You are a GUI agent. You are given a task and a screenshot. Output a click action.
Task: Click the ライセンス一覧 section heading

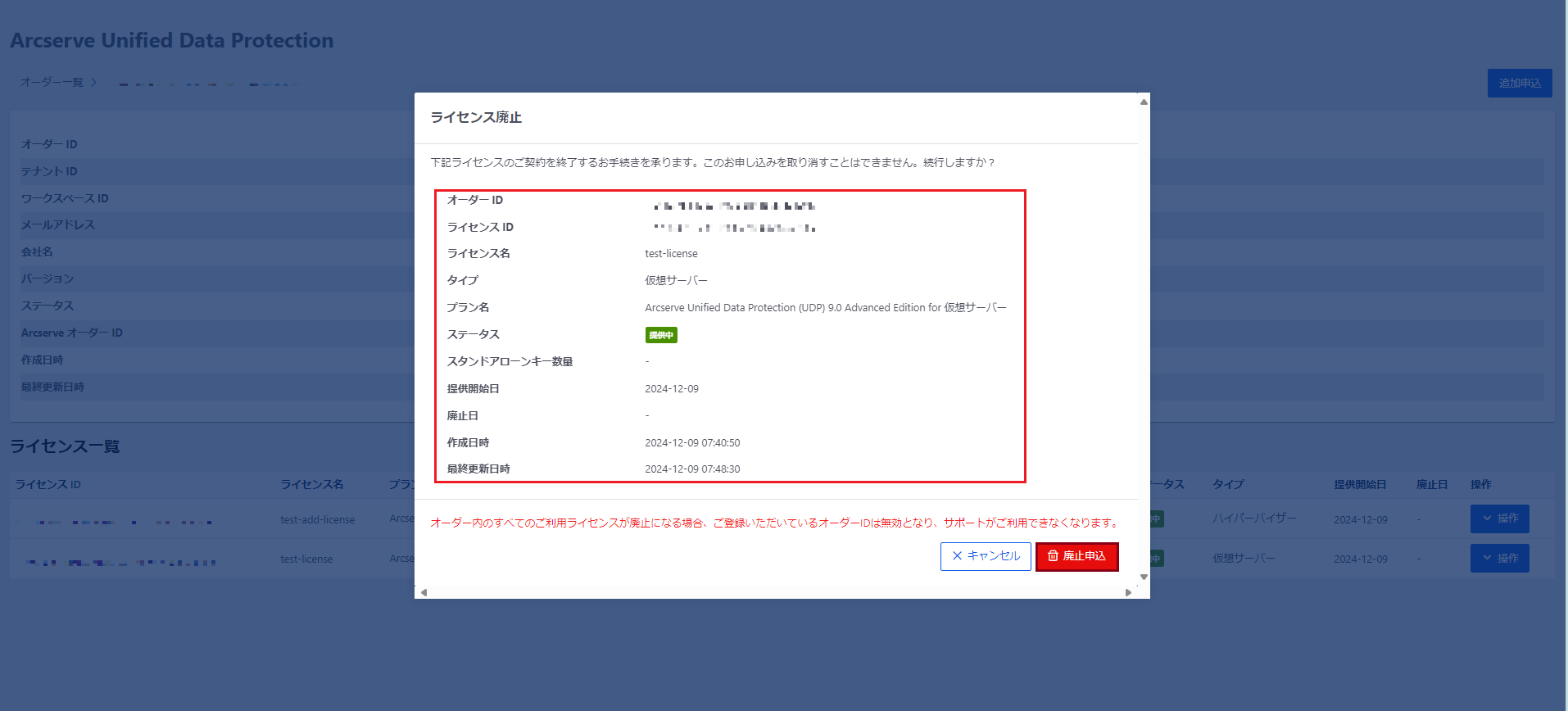66,446
